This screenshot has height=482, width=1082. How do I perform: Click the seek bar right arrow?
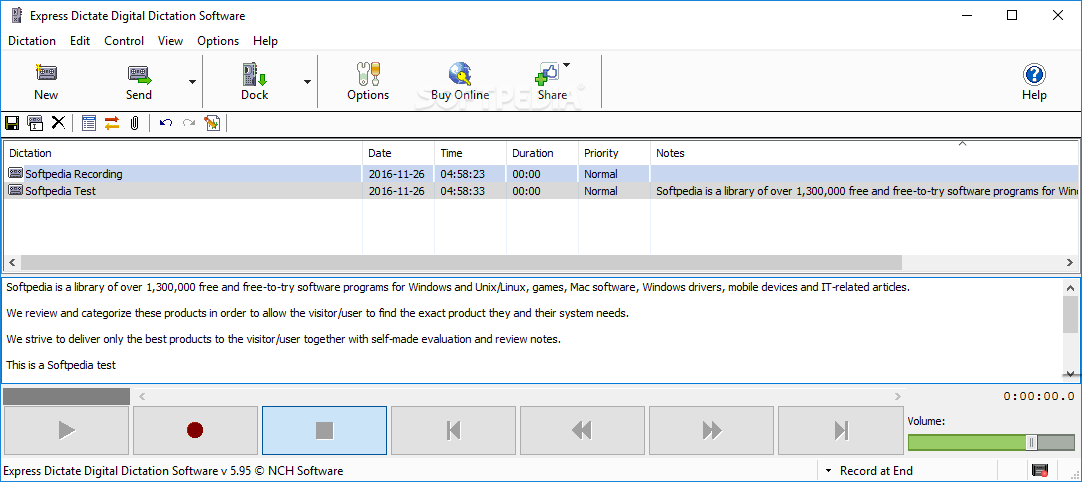click(897, 396)
